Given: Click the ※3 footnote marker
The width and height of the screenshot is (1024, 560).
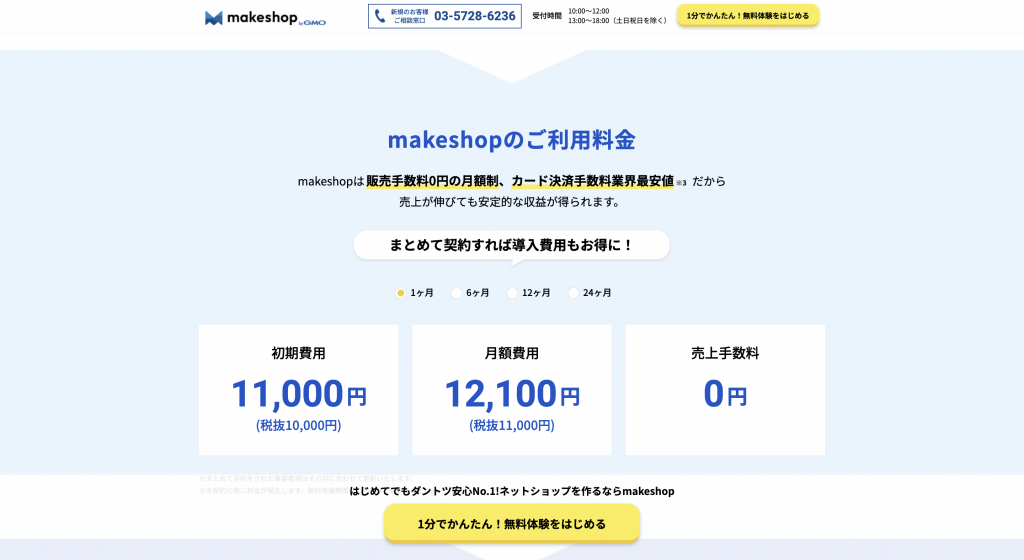Looking at the screenshot, I should tap(681, 183).
